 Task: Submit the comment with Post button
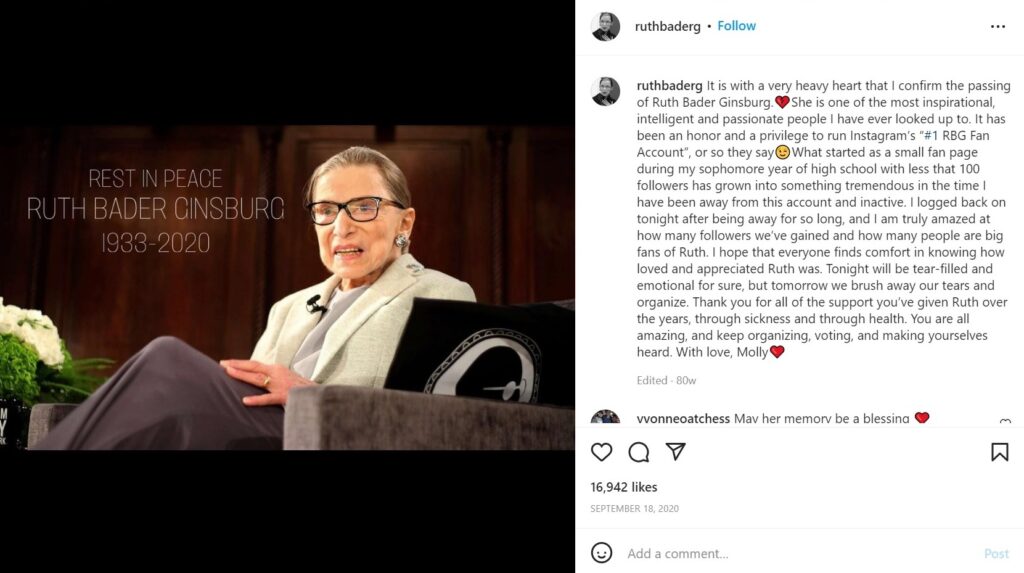[996, 553]
